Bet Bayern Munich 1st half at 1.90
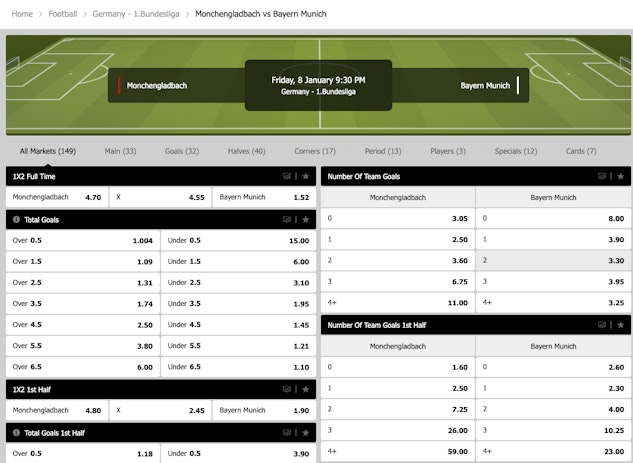633x463 pixels. [x=264, y=410]
